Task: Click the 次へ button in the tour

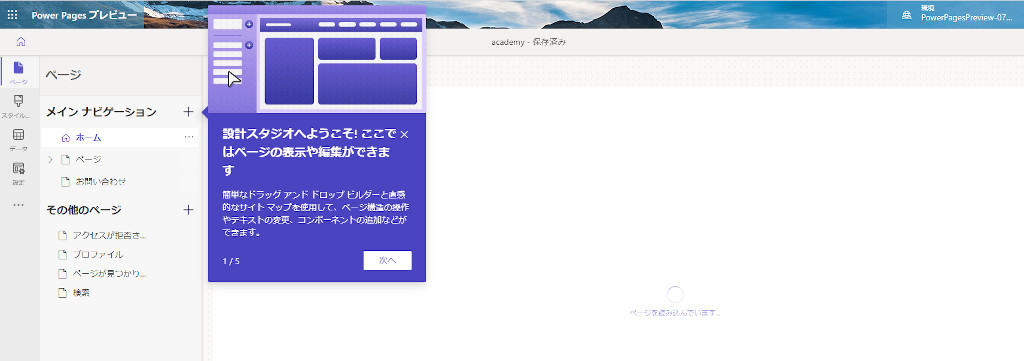Action: pyautogui.click(x=387, y=260)
